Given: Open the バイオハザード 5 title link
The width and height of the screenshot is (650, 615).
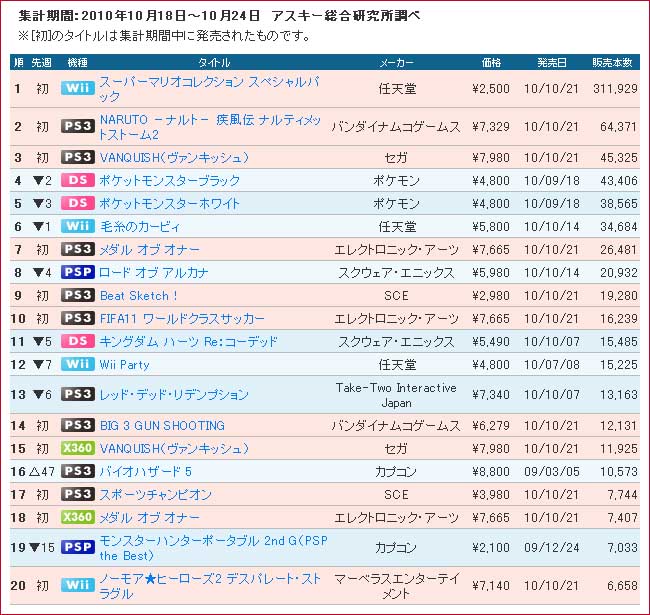Looking at the screenshot, I should (x=146, y=472).
